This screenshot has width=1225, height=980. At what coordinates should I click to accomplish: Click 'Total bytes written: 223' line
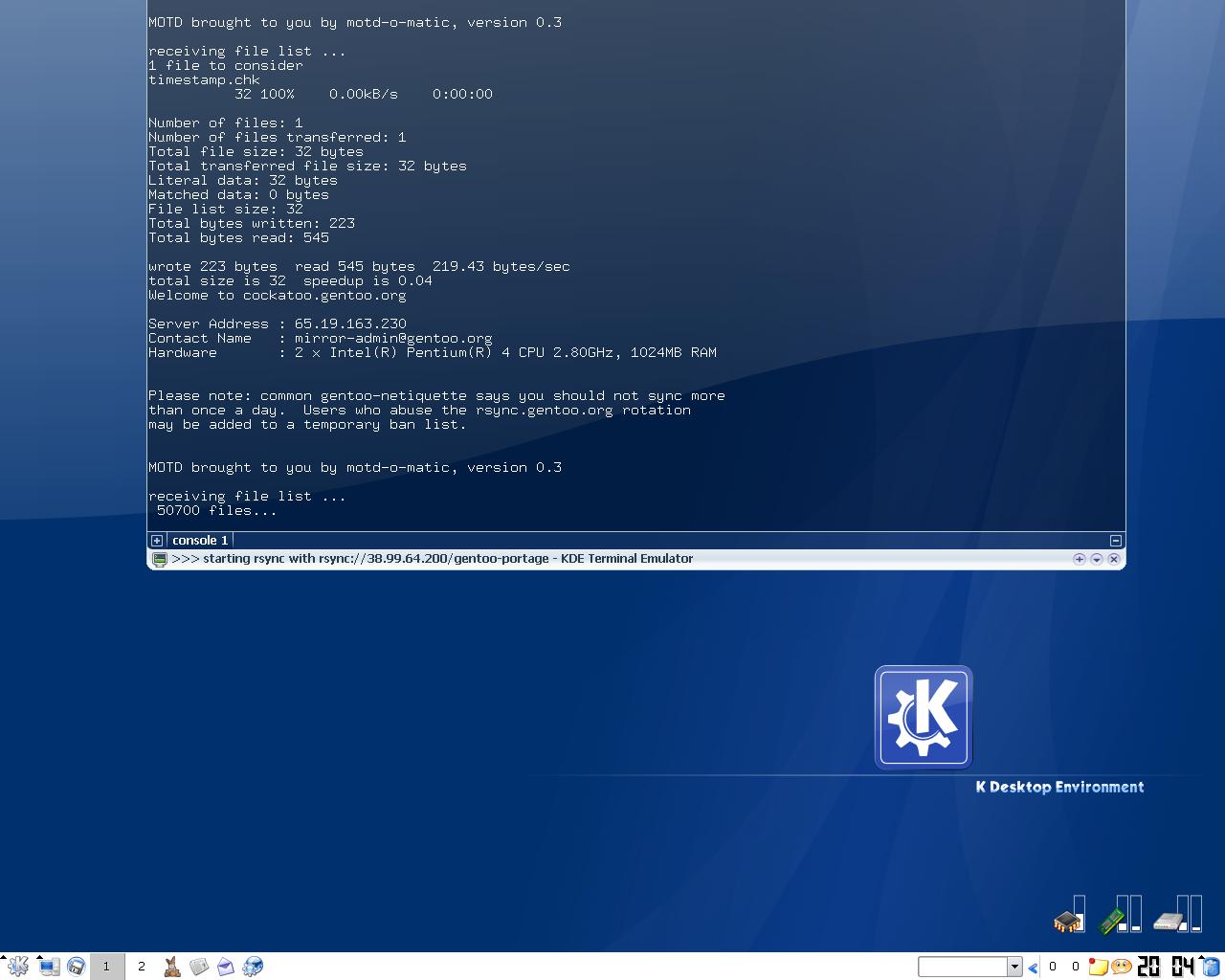point(252,224)
